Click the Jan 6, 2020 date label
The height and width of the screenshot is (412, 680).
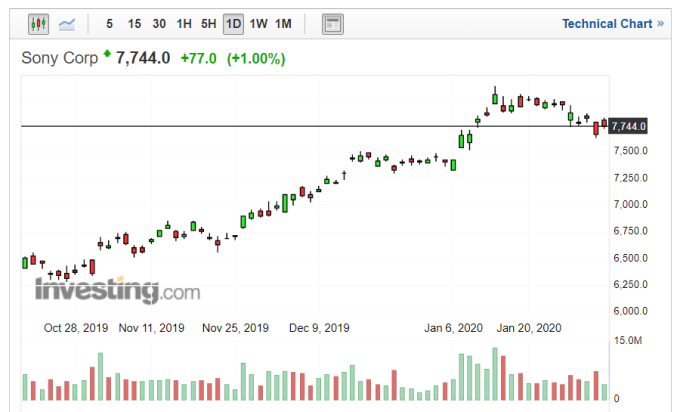[453, 328]
